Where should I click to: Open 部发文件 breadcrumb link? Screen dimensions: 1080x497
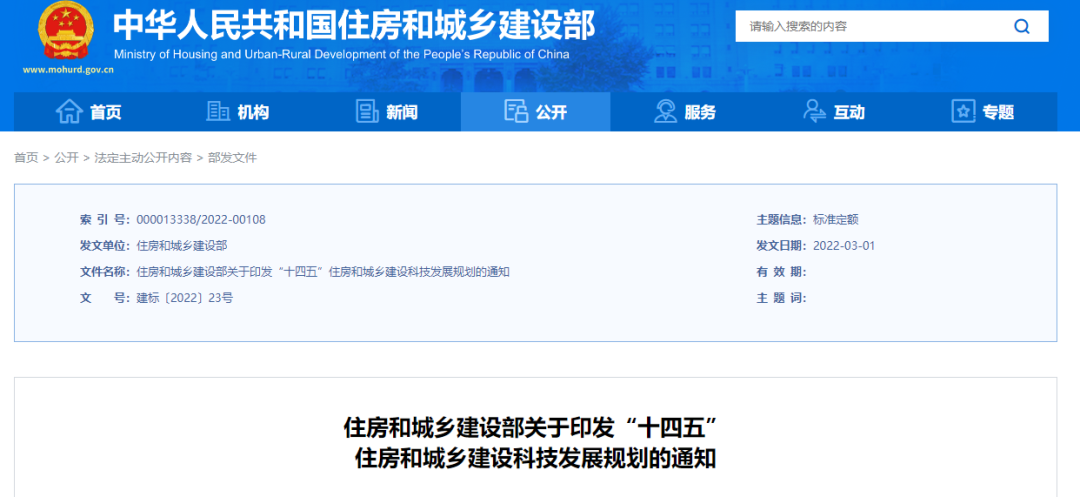tap(232, 158)
